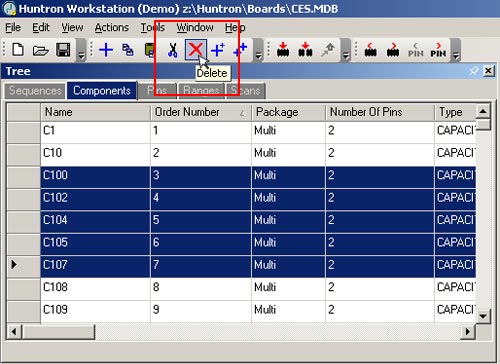
Task: Open edit toolbar options dropdown arrow
Action: tap(258, 51)
